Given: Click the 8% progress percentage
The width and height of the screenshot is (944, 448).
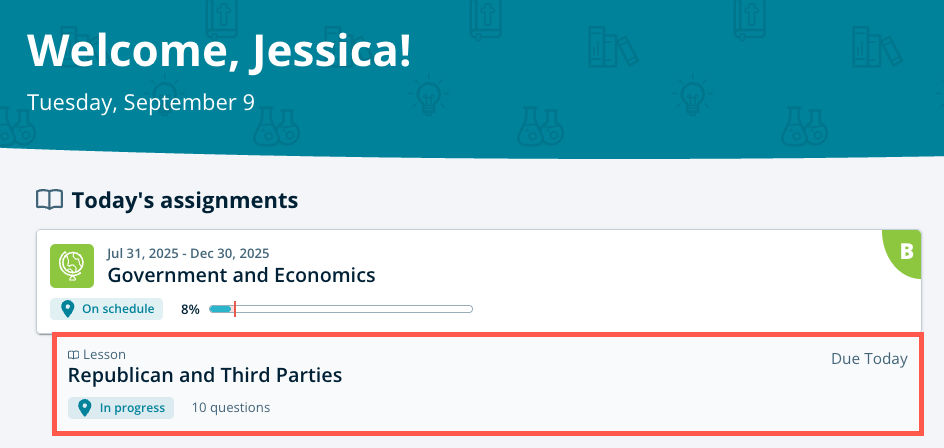Looking at the screenshot, I should tap(190, 309).
